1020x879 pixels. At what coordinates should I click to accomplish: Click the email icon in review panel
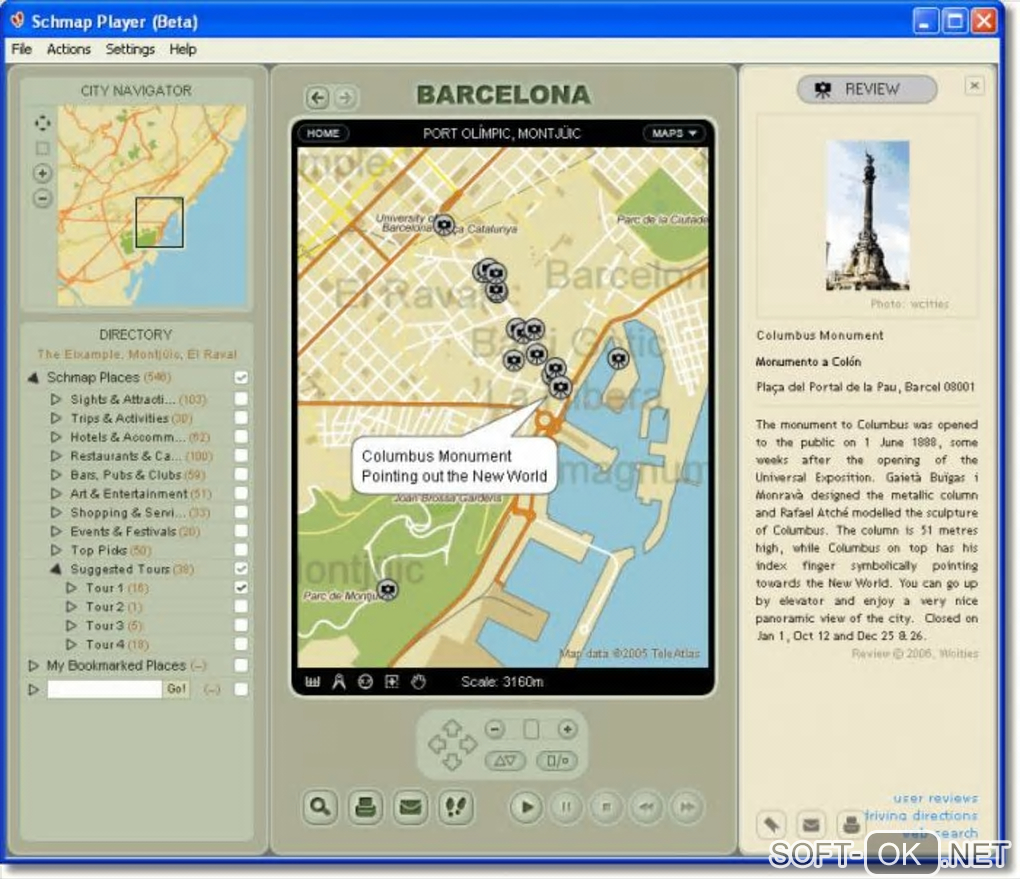(811, 825)
